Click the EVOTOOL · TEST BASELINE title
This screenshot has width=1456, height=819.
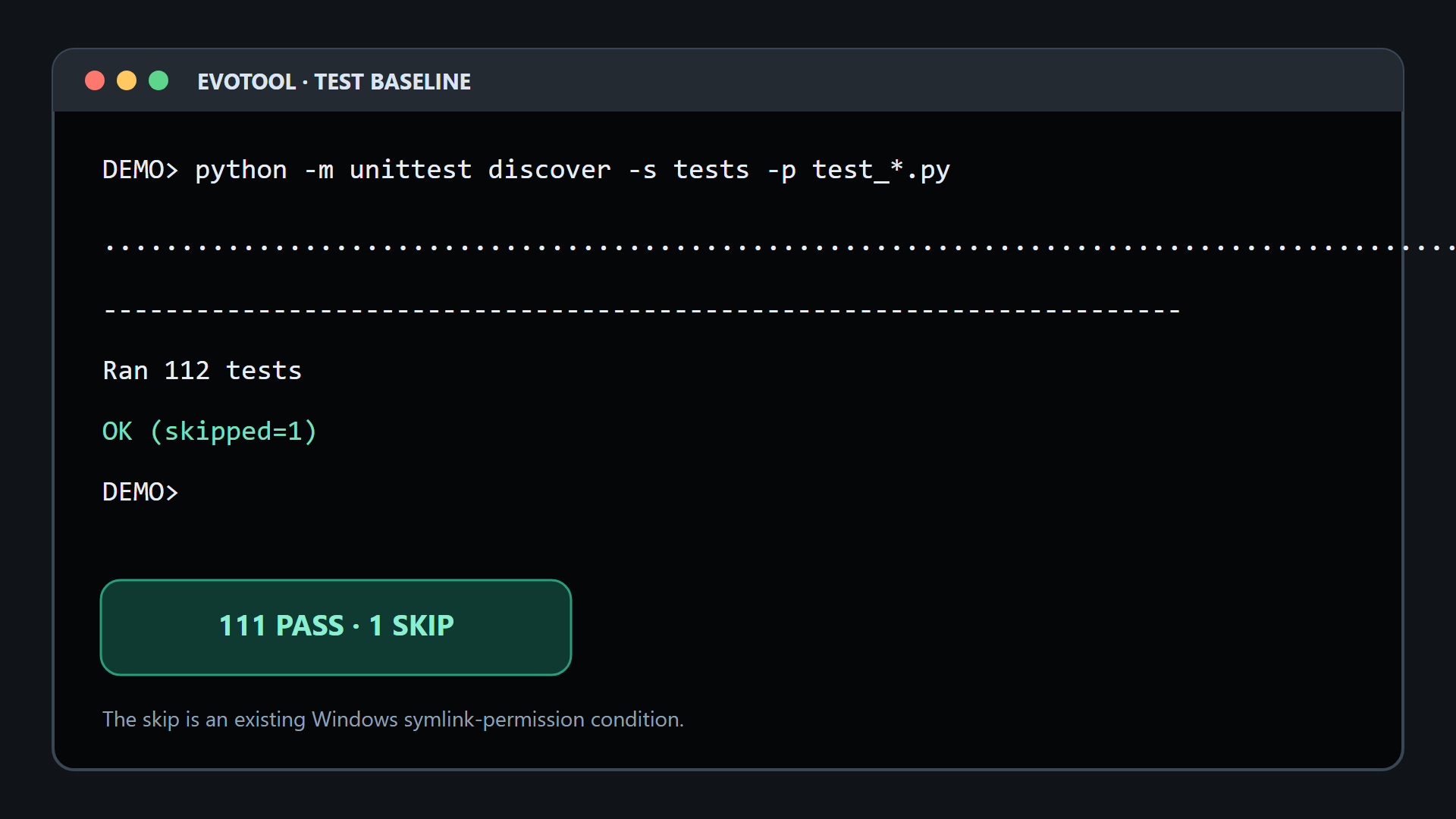(334, 81)
